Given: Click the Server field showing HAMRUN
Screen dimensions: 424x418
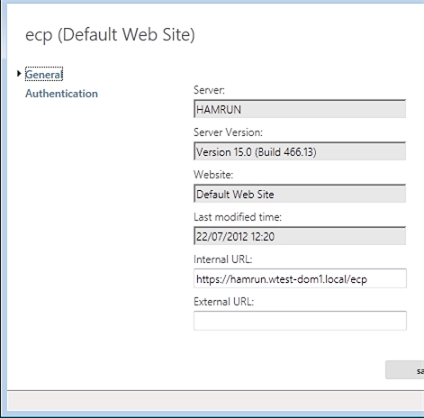Looking at the screenshot, I should [300, 109].
